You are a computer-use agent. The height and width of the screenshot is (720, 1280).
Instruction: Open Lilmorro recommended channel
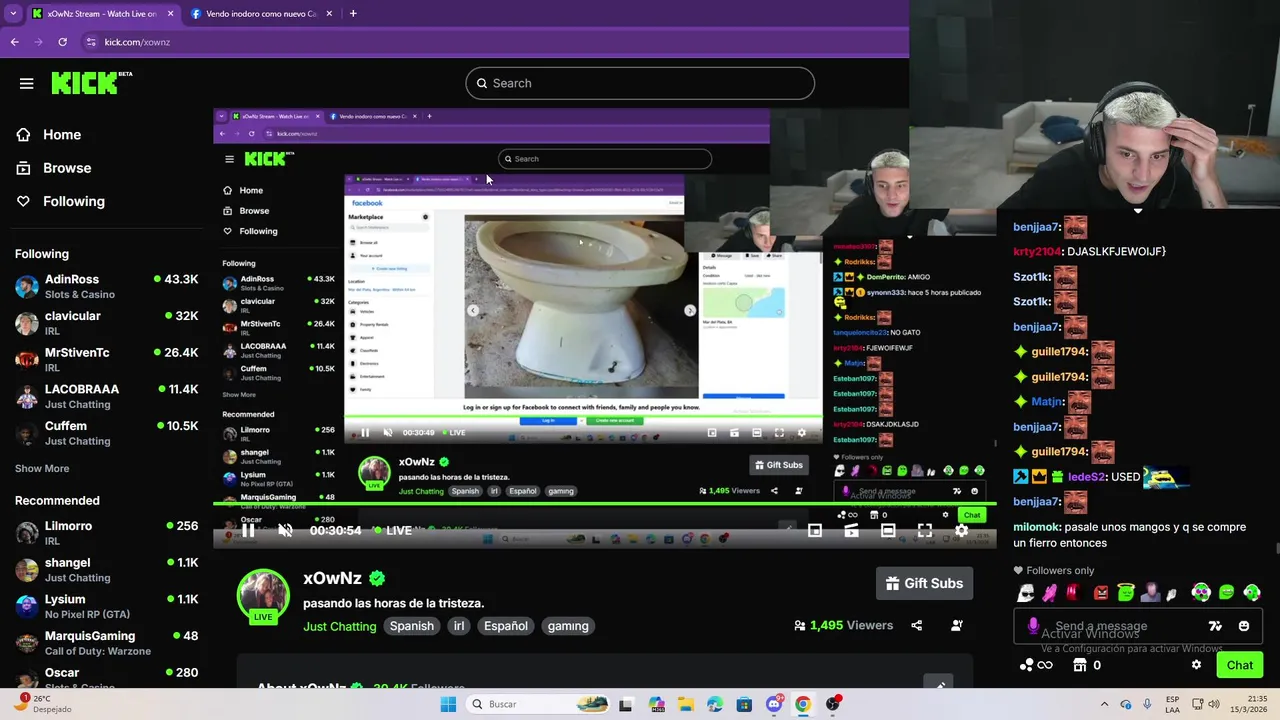pyautogui.click(x=106, y=532)
